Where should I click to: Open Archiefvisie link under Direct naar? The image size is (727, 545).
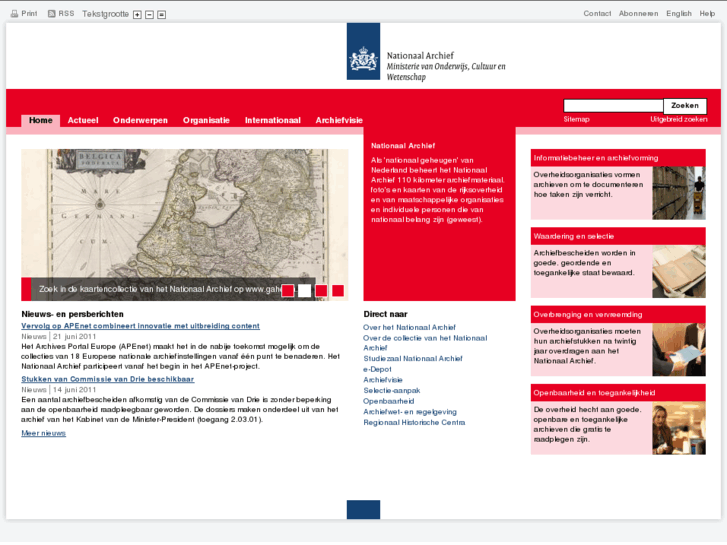[383, 380]
